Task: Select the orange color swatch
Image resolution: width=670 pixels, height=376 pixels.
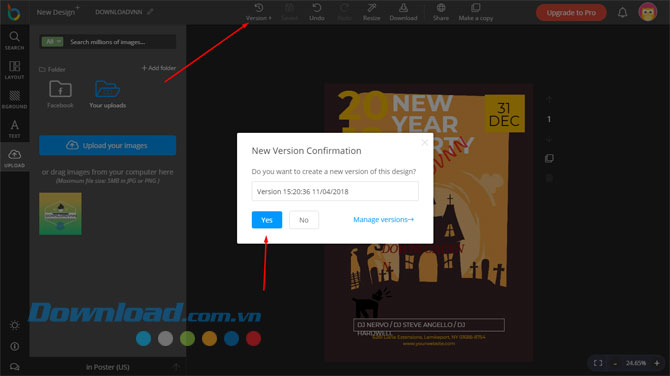Action: (209, 338)
